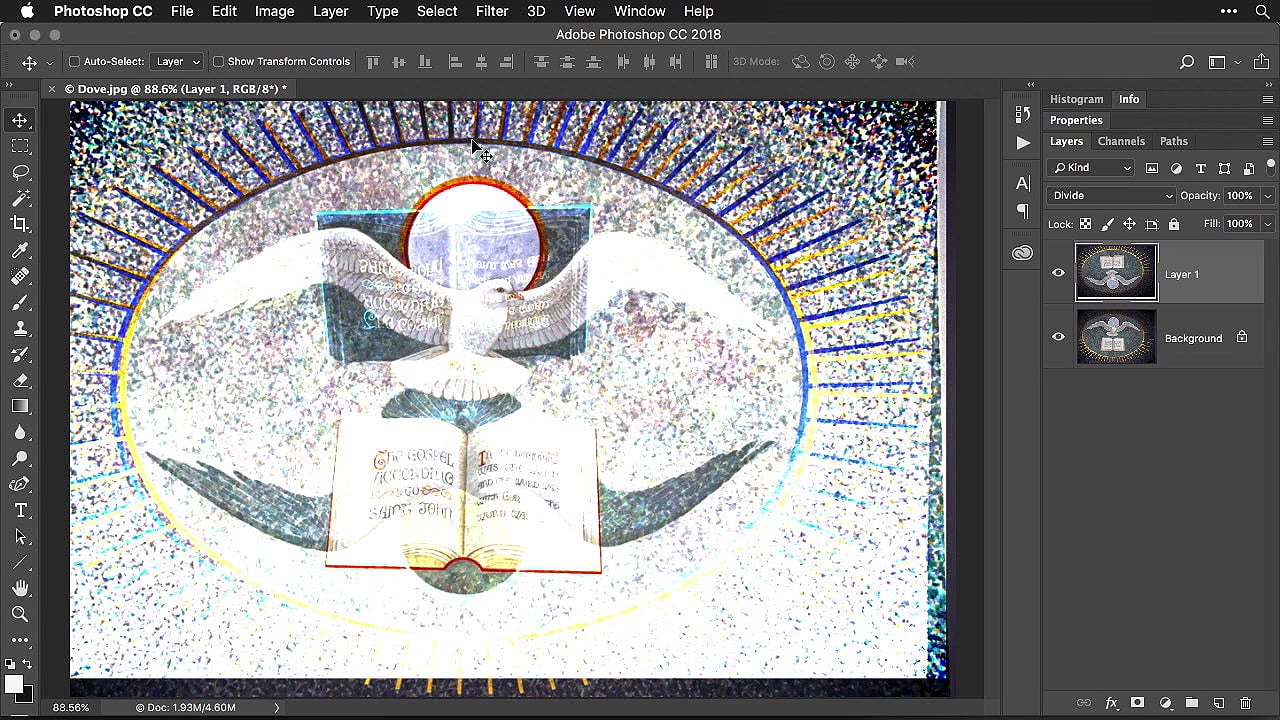This screenshot has height=720, width=1280.
Task: Open the Filter menu
Action: click(491, 11)
